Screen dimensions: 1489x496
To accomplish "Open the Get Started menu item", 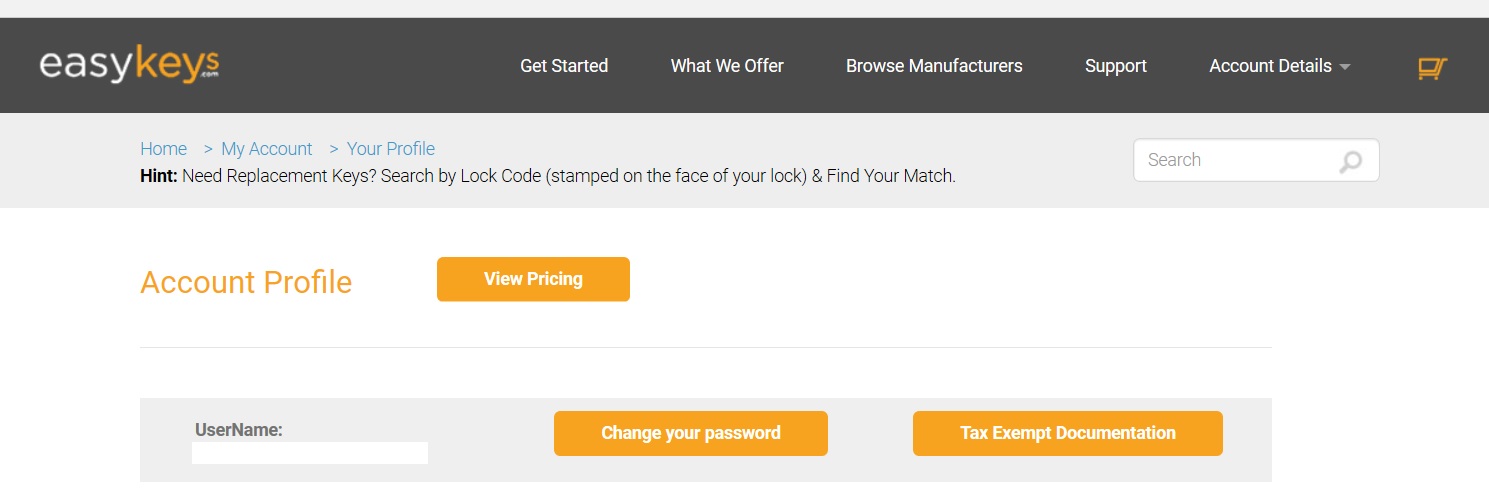I will click(564, 66).
